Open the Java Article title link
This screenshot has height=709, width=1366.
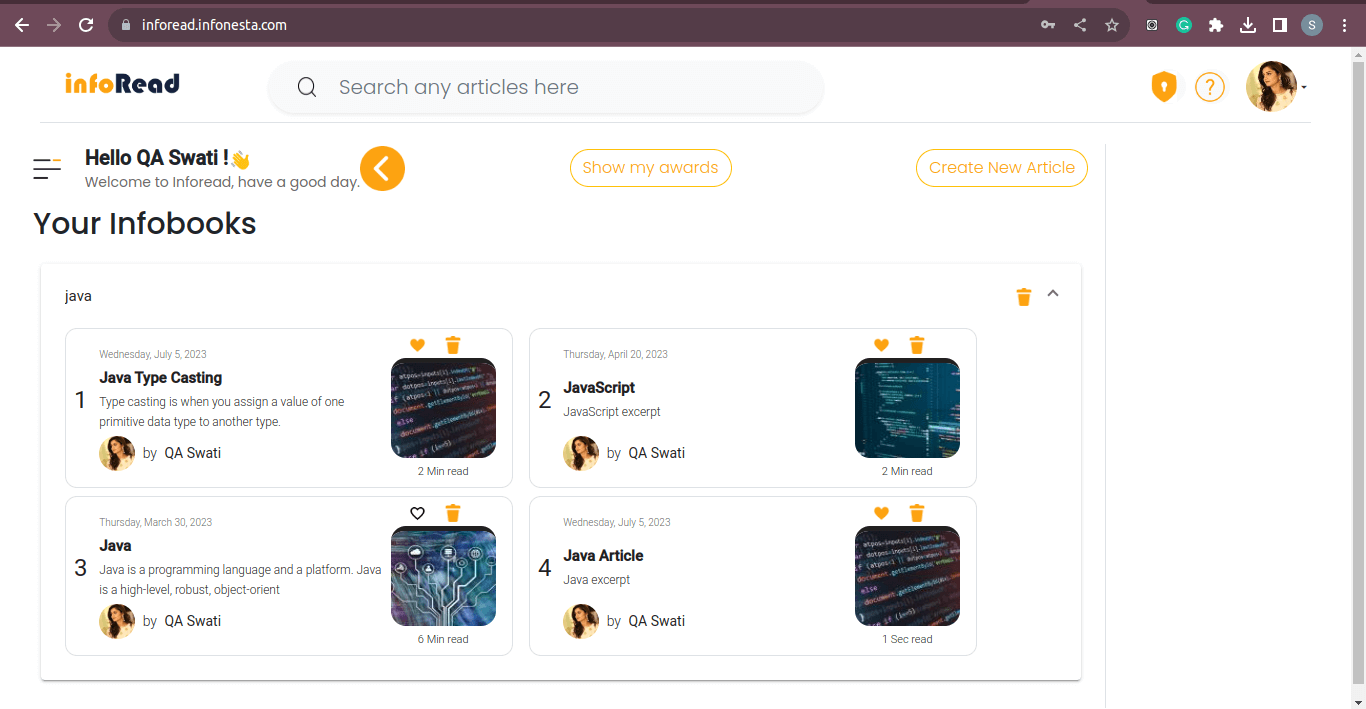[x=603, y=556]
